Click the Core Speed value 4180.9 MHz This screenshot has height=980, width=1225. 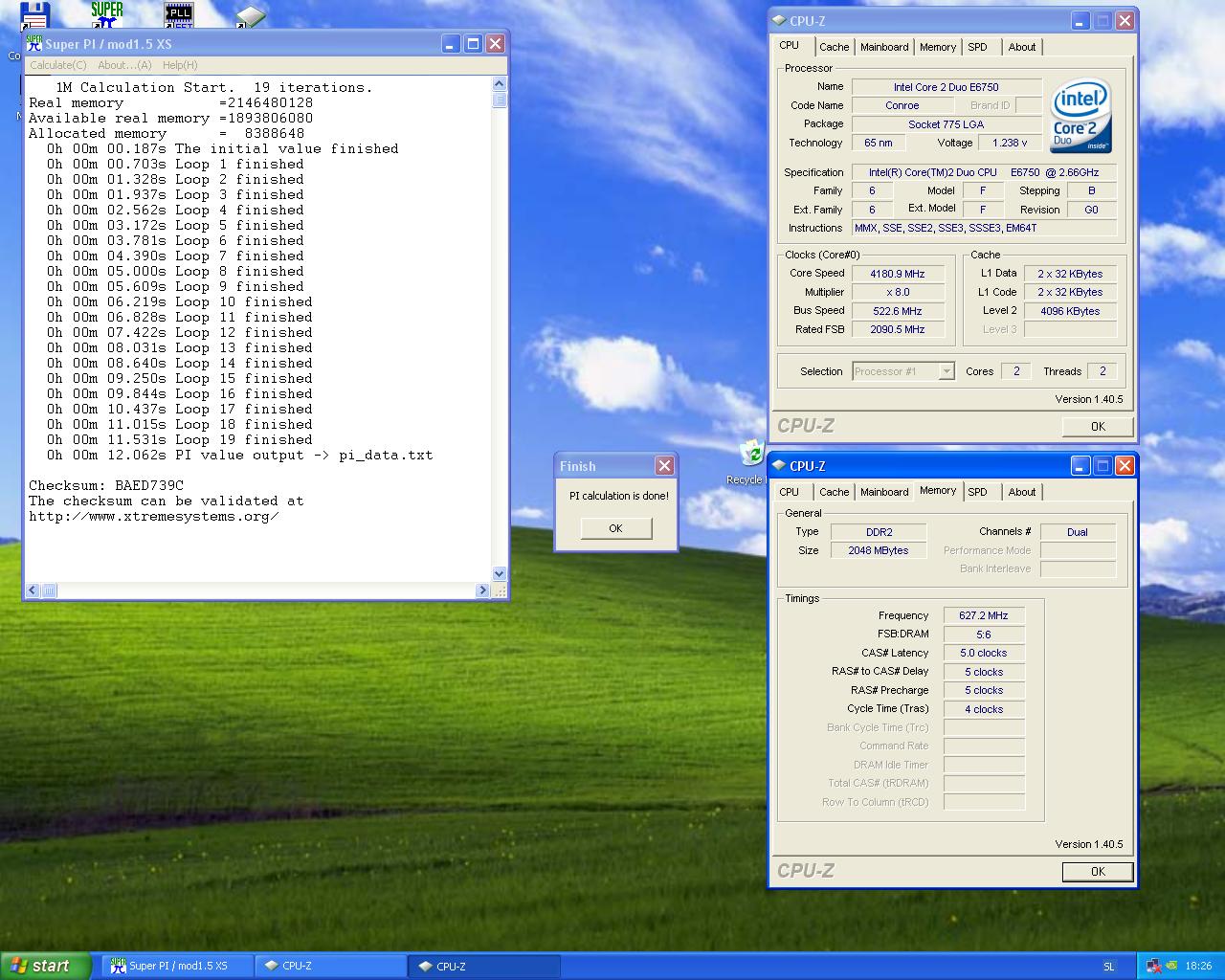click(898, 274)
